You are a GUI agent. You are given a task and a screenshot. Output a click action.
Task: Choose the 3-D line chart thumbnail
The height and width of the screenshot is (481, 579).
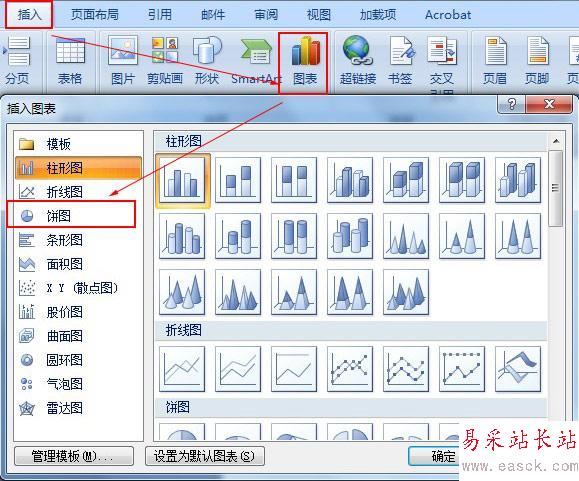pos(518,369)
